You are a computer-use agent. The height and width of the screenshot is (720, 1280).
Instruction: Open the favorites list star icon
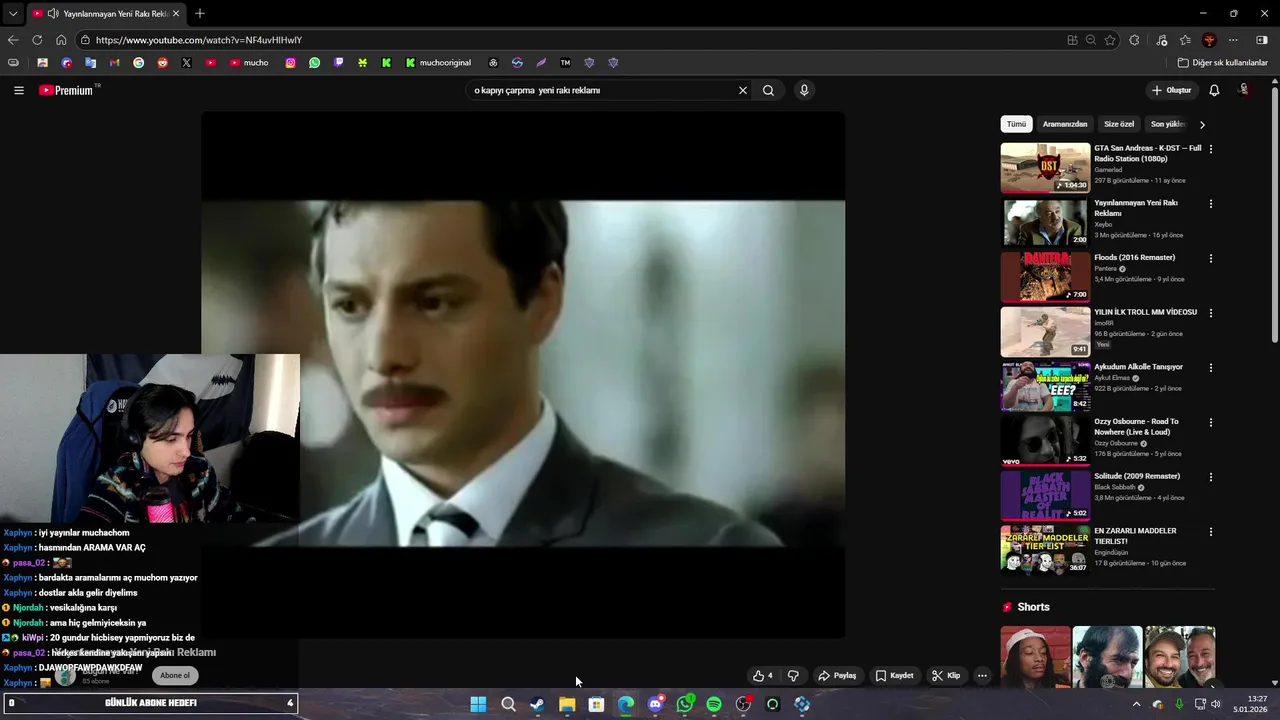coord(1185,40)
